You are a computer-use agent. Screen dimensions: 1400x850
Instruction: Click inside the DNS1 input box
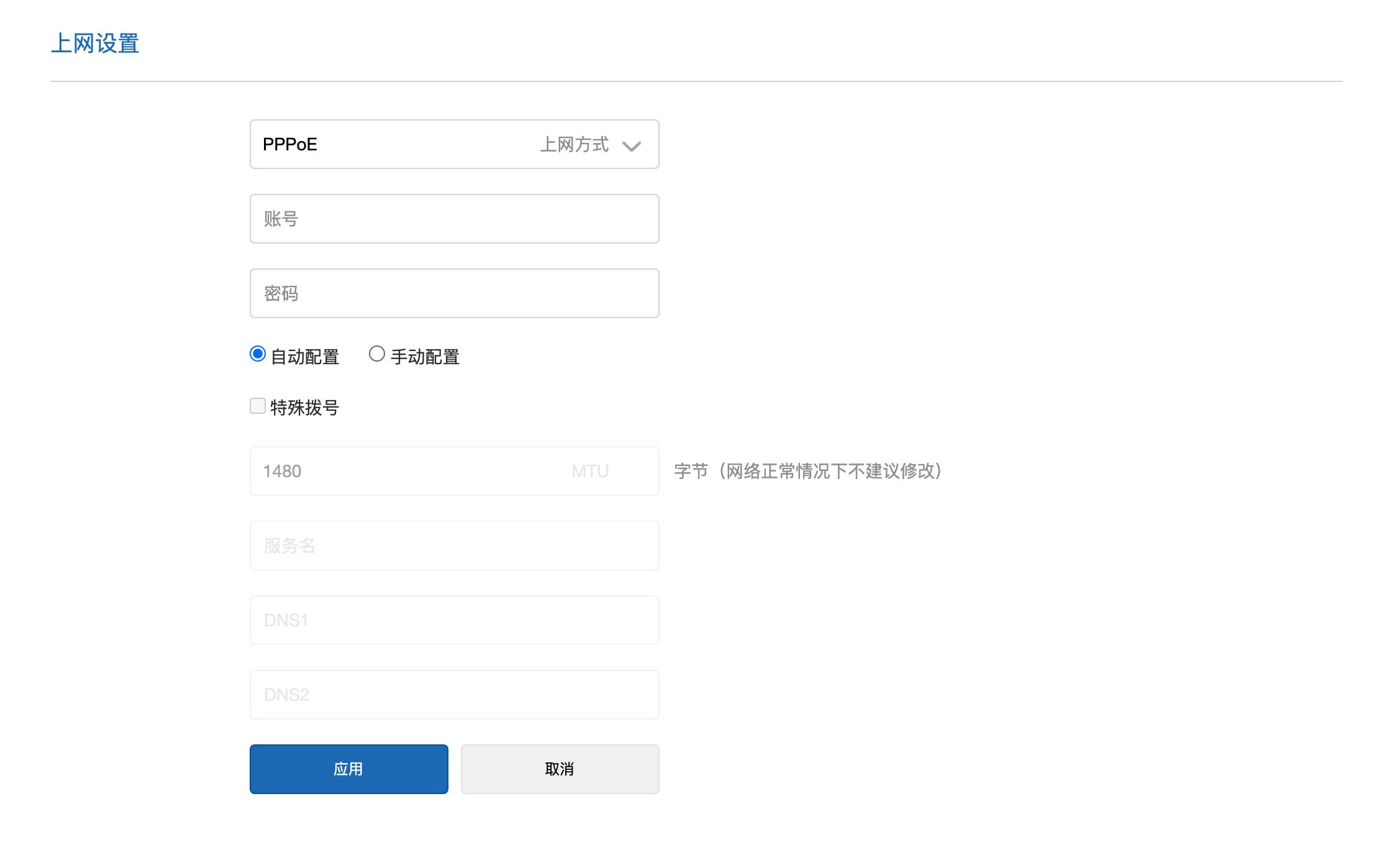pos(453,619)
